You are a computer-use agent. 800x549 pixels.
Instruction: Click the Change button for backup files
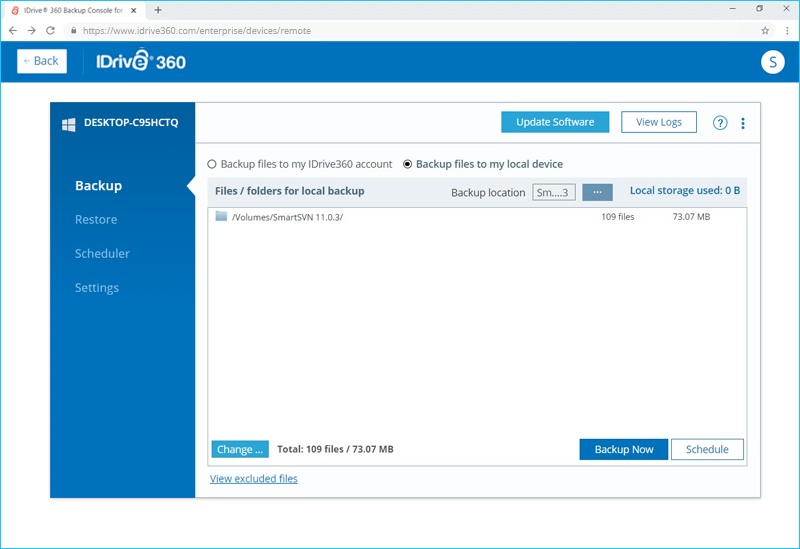point(240,449)
